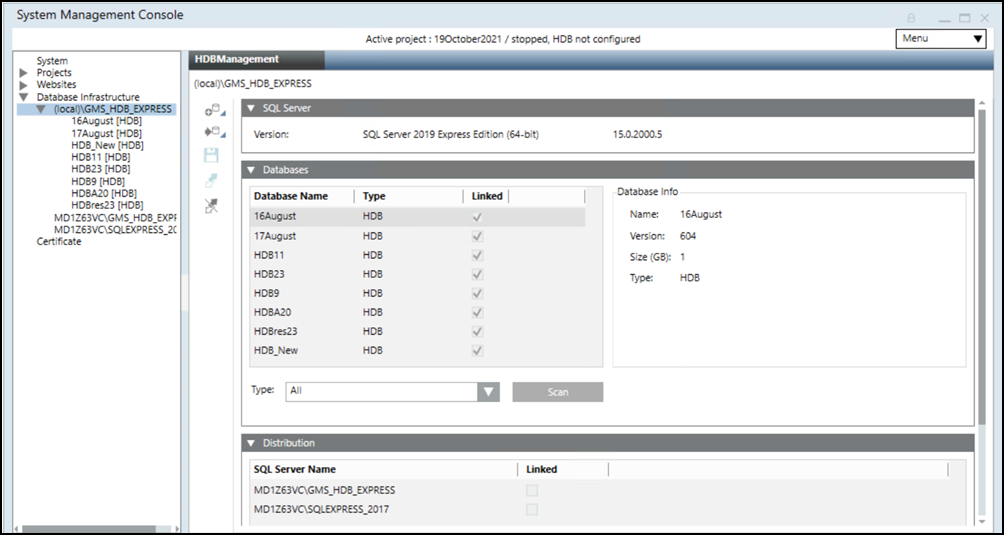
Task: Click the lock icon in title bar
Action: coord(911,18)
